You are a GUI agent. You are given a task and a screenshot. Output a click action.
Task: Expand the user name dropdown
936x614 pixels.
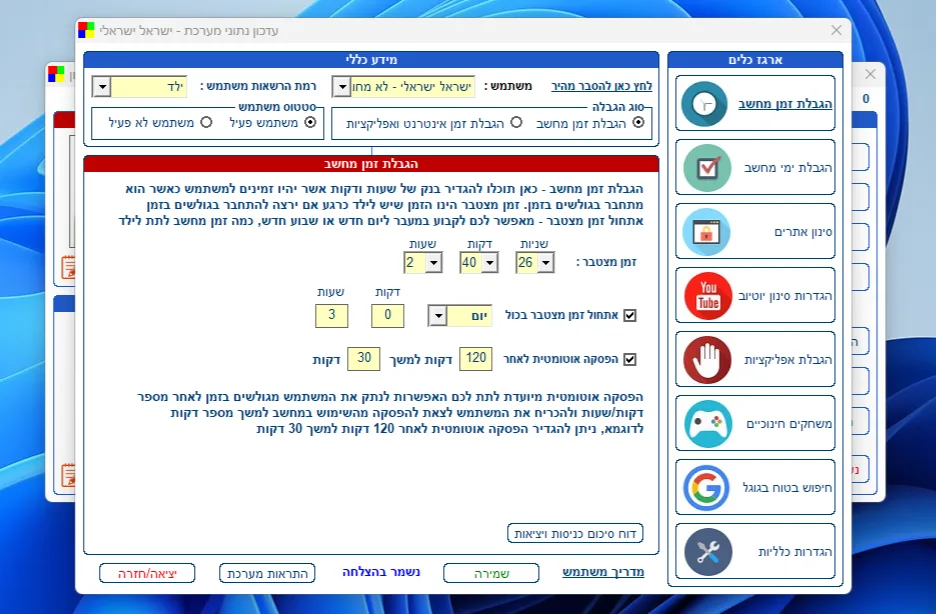(341, 87)
